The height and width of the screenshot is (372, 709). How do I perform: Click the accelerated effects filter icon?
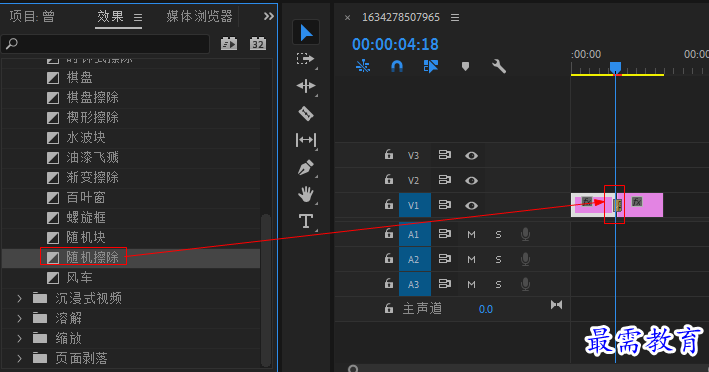click(x=229, y=44)
